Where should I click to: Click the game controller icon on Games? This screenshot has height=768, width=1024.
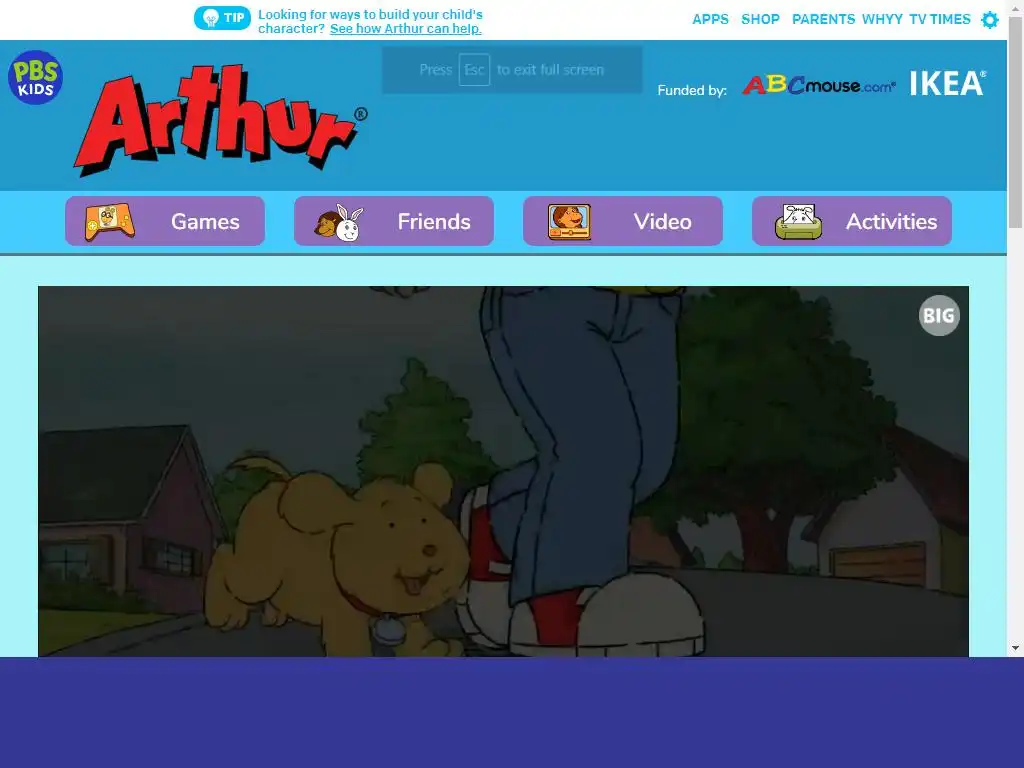[x=110, y=222]
